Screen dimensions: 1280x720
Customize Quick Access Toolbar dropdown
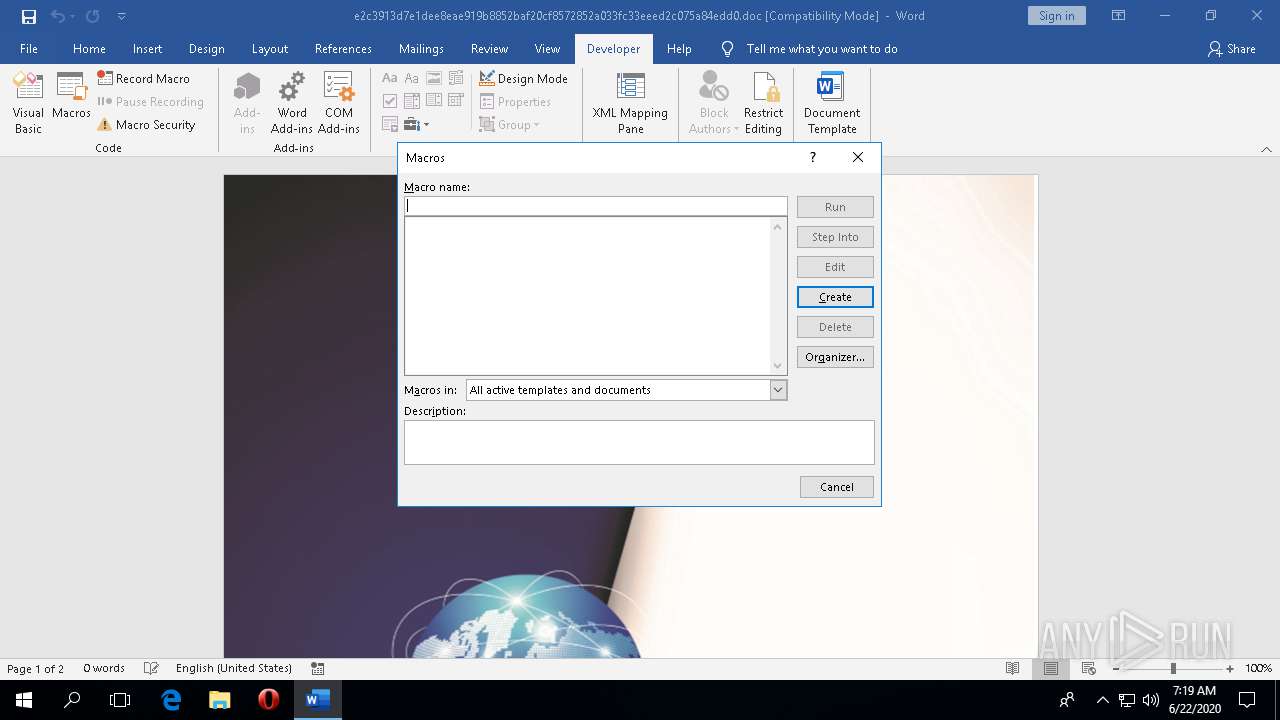point(121,16)
